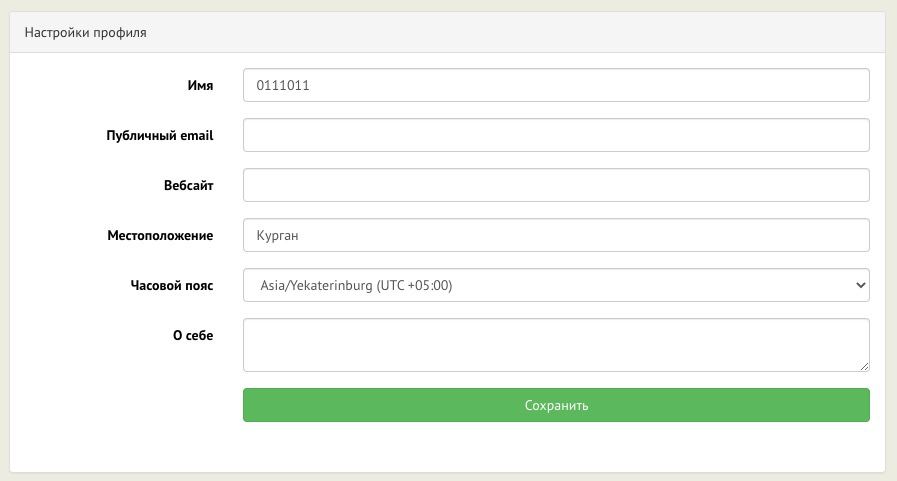Click the Имя input field
This screenshot has height=481, width=897.
coord(556,85)
